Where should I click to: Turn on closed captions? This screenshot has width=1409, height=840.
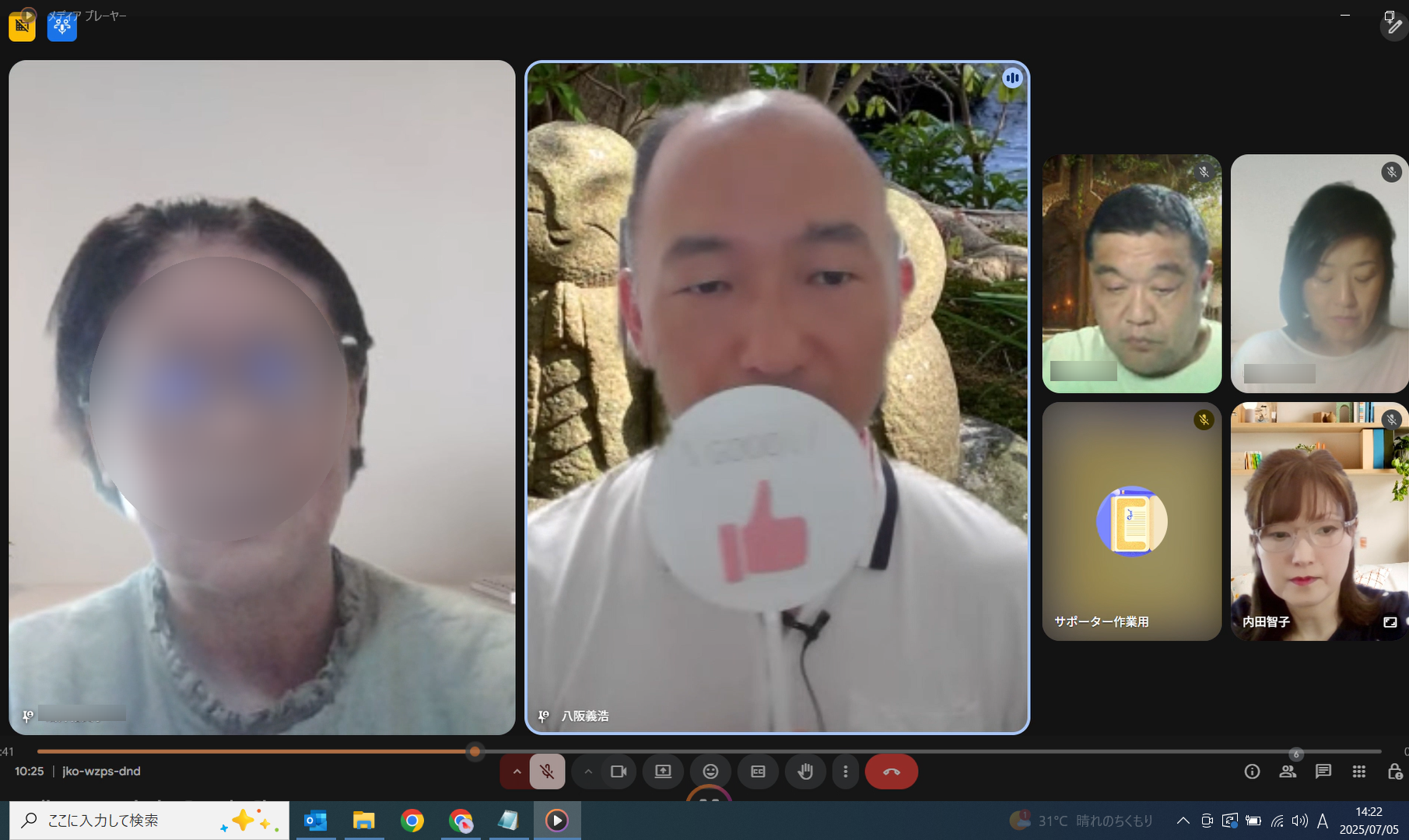[x=758, y=772]
